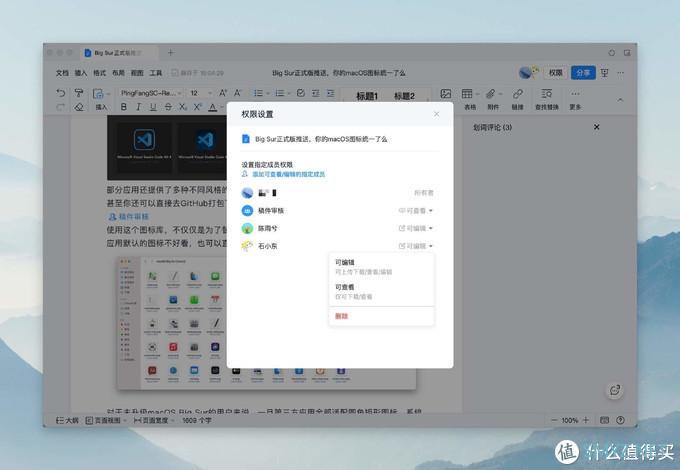Click the Undo icon

(x=61, y=93)
